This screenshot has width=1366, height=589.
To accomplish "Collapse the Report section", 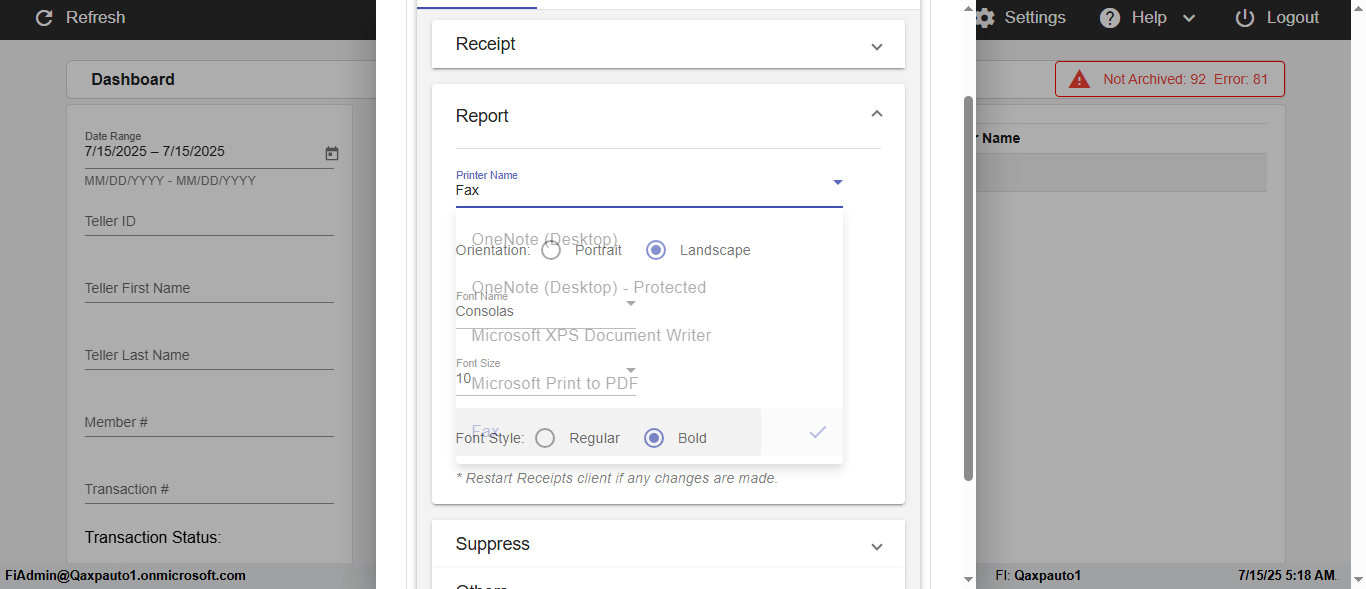I will (x=877, y=115).
